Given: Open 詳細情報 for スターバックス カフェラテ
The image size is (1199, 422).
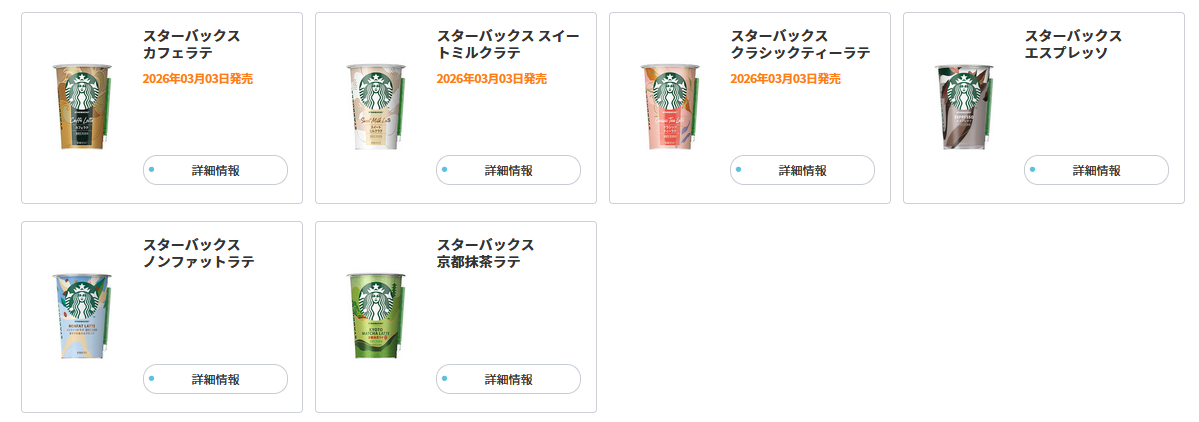Looking at the screenshot, I should (x=215, y=170).
